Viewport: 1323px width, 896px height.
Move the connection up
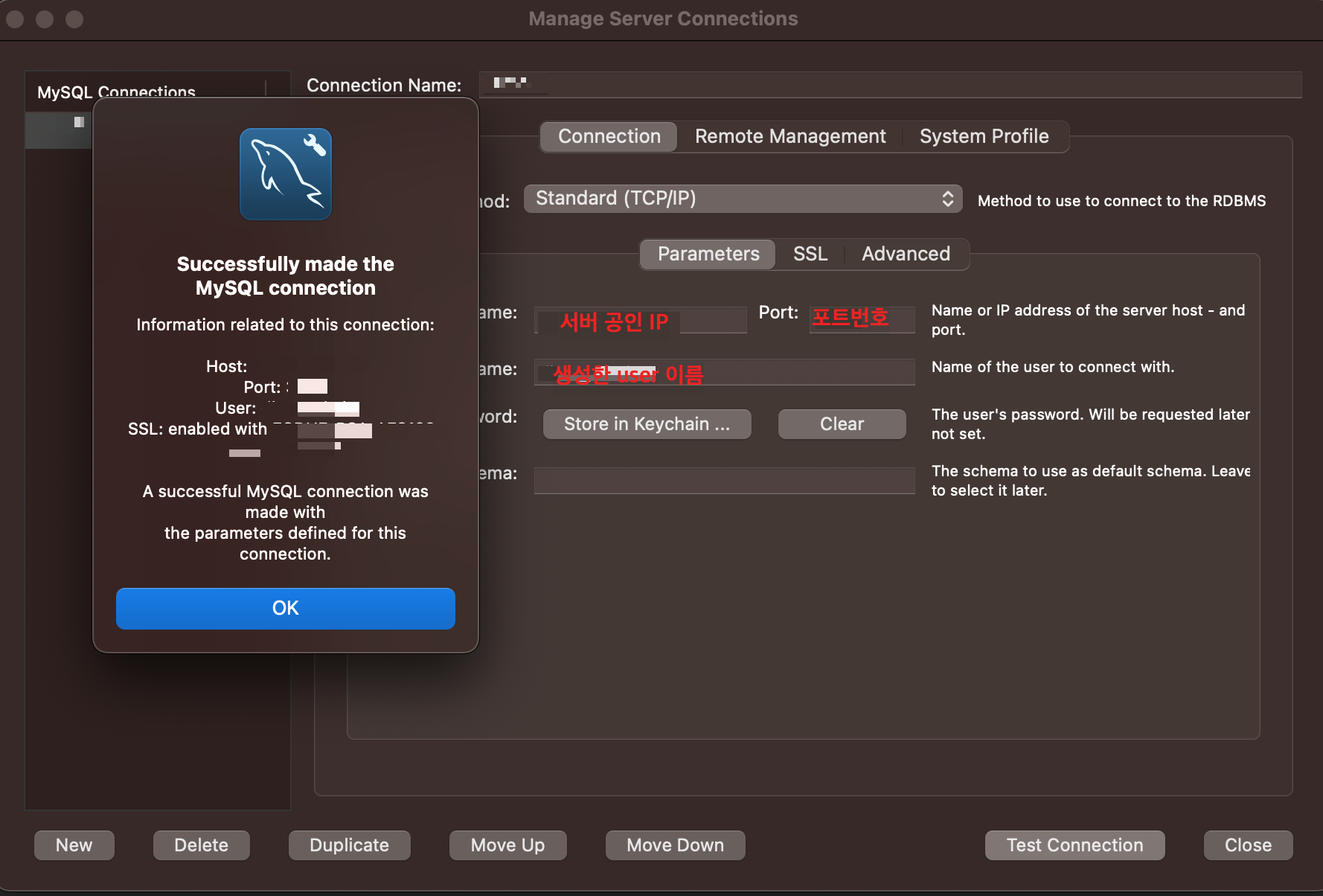pyautogui.click(x=507, y=845)
